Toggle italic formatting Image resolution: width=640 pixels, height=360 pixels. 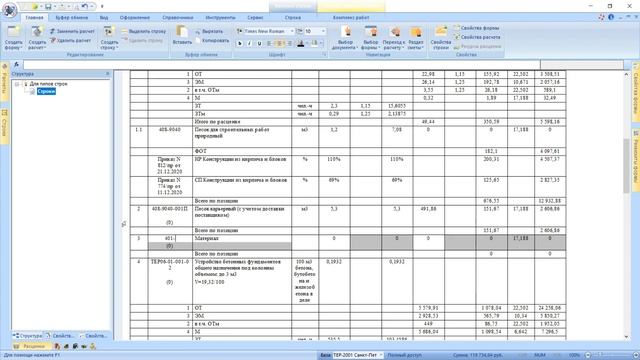249,43
